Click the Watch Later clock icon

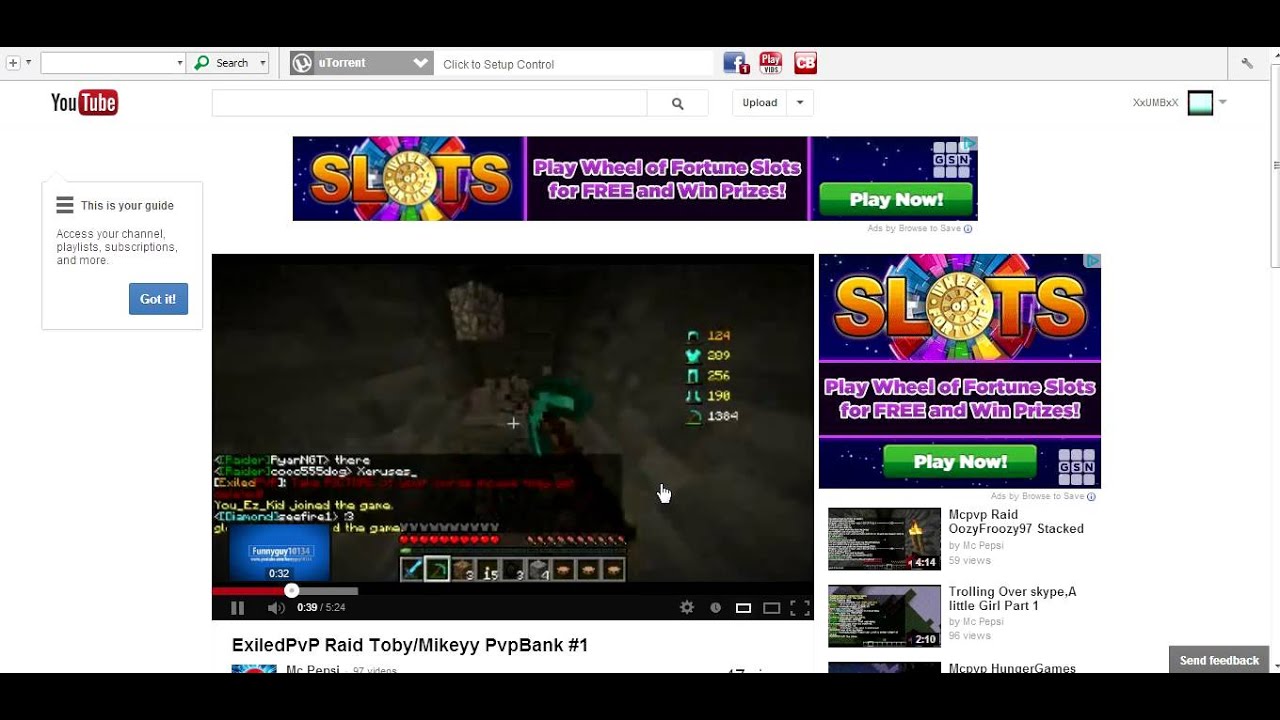point(715,607)
